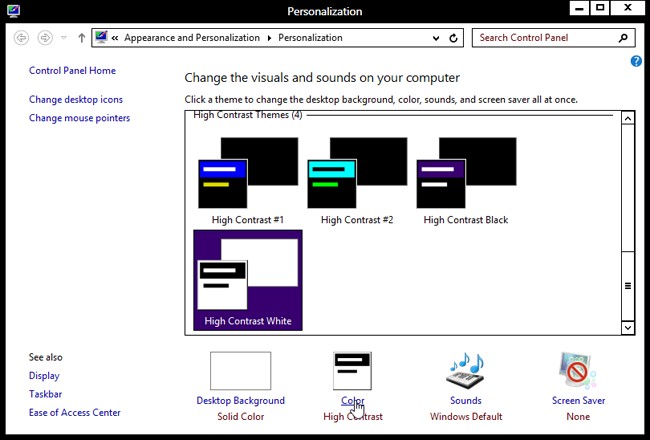Click the Back navigation arrow
Image resolution: width=650 pixels, height=440 pixels.
point(21,38)
